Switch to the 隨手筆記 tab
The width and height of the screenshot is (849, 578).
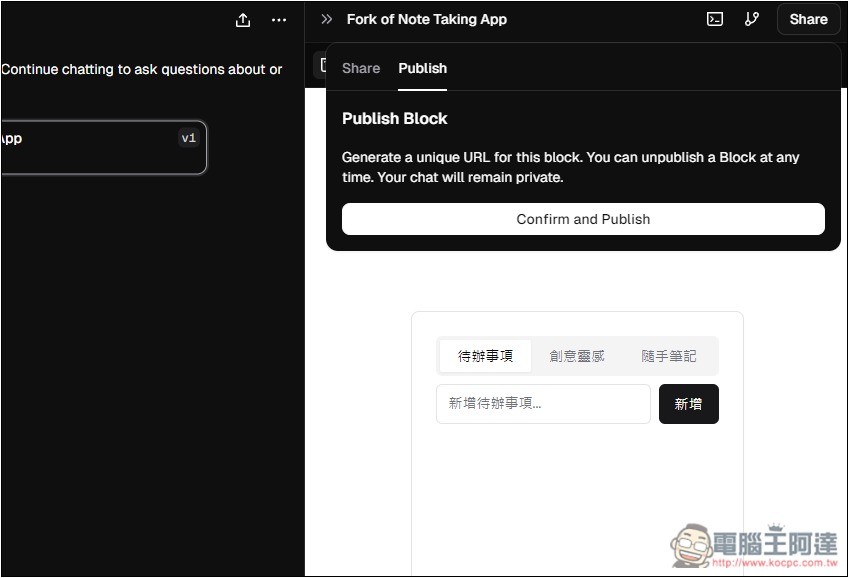(x=669, y=356)
